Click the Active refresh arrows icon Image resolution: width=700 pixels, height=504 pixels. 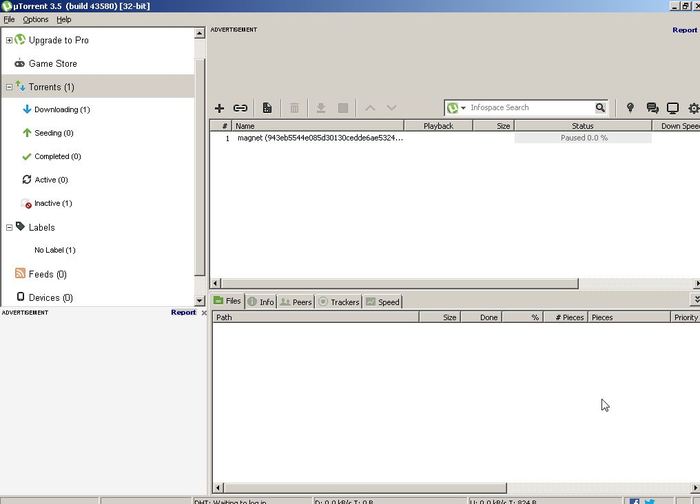click(27, 179)
